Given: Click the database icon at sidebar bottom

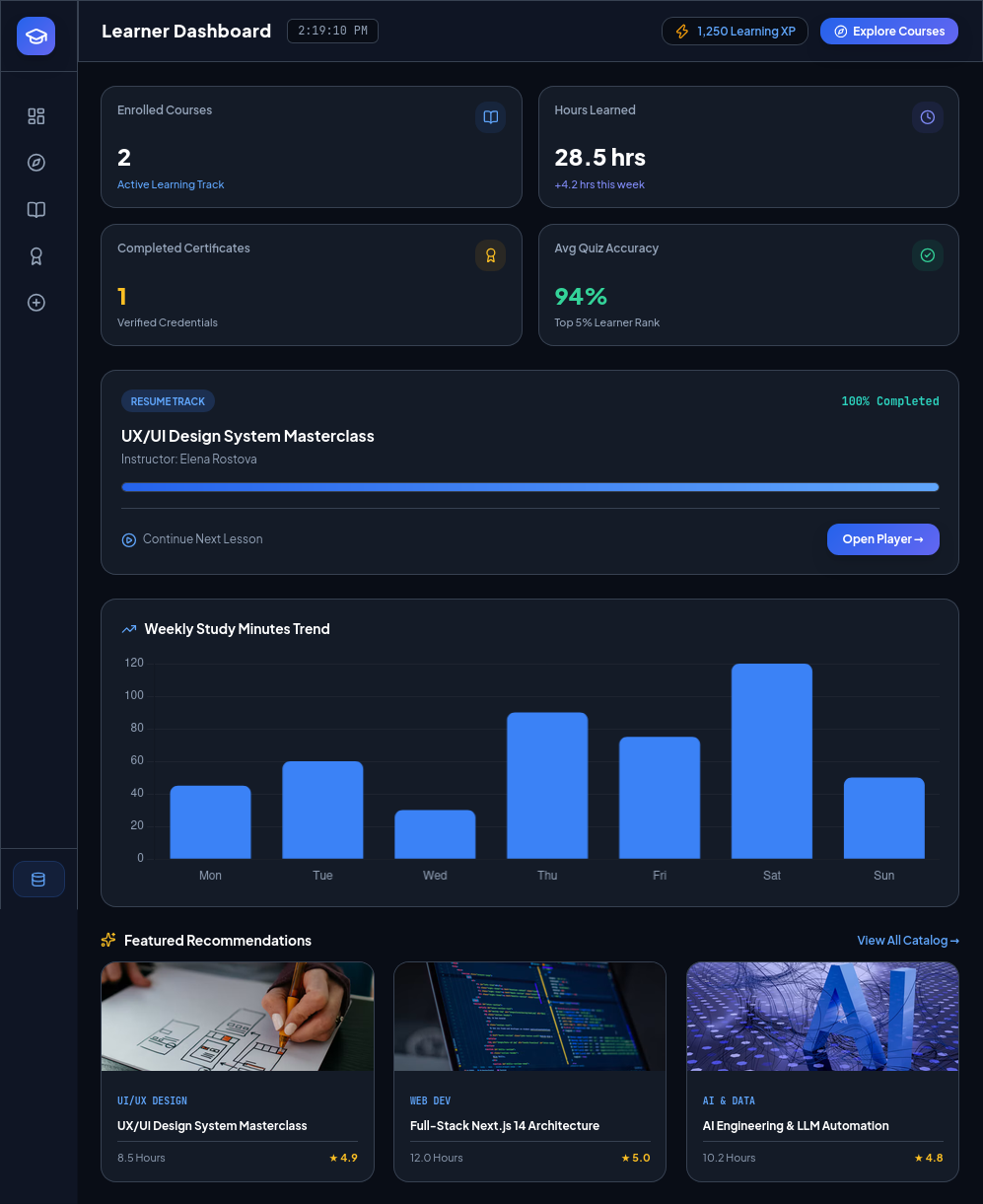Looking at the screenshot, I should tap(38, 880).
